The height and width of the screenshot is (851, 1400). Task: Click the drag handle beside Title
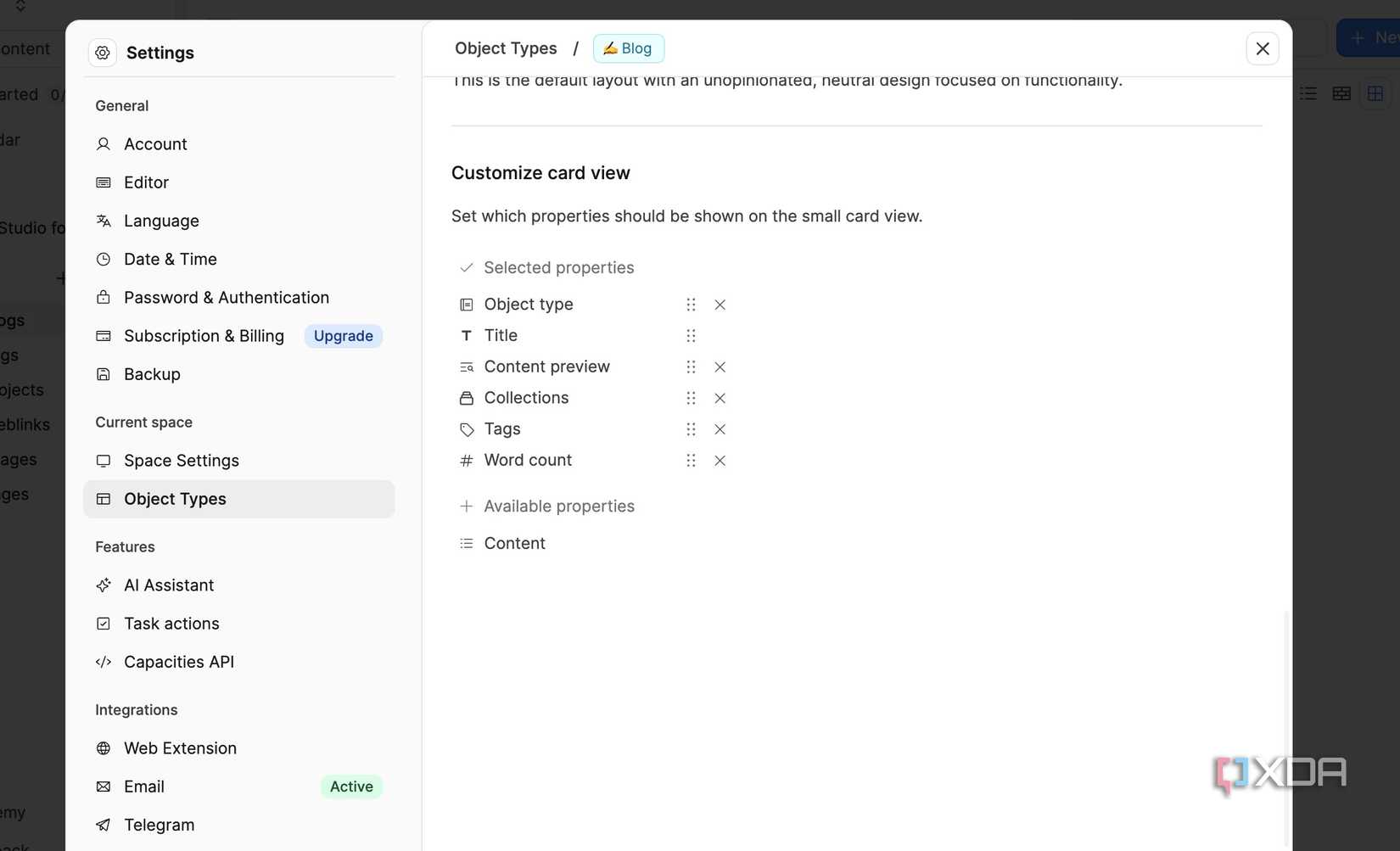691,336
